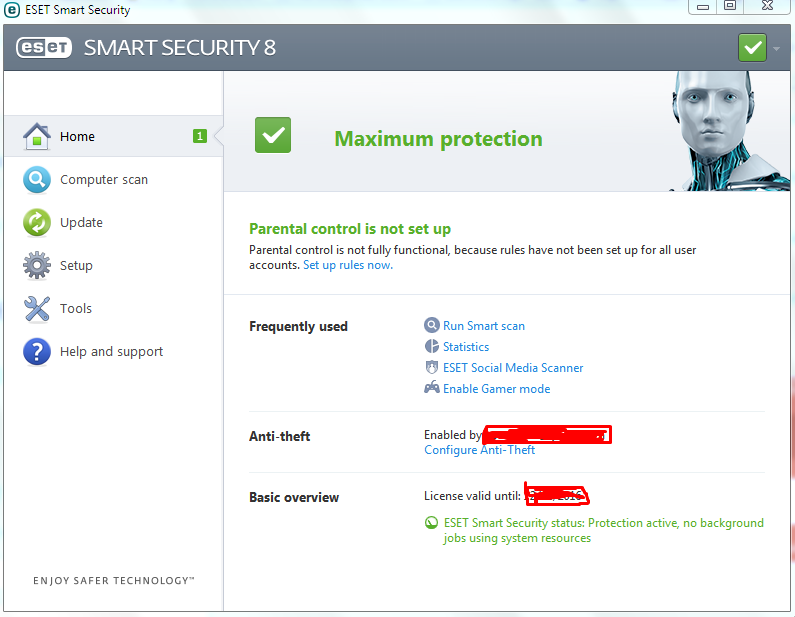Viewport: 795px width, 617px height.
Task: Click the green notification badge on Home
Action: 200,136
